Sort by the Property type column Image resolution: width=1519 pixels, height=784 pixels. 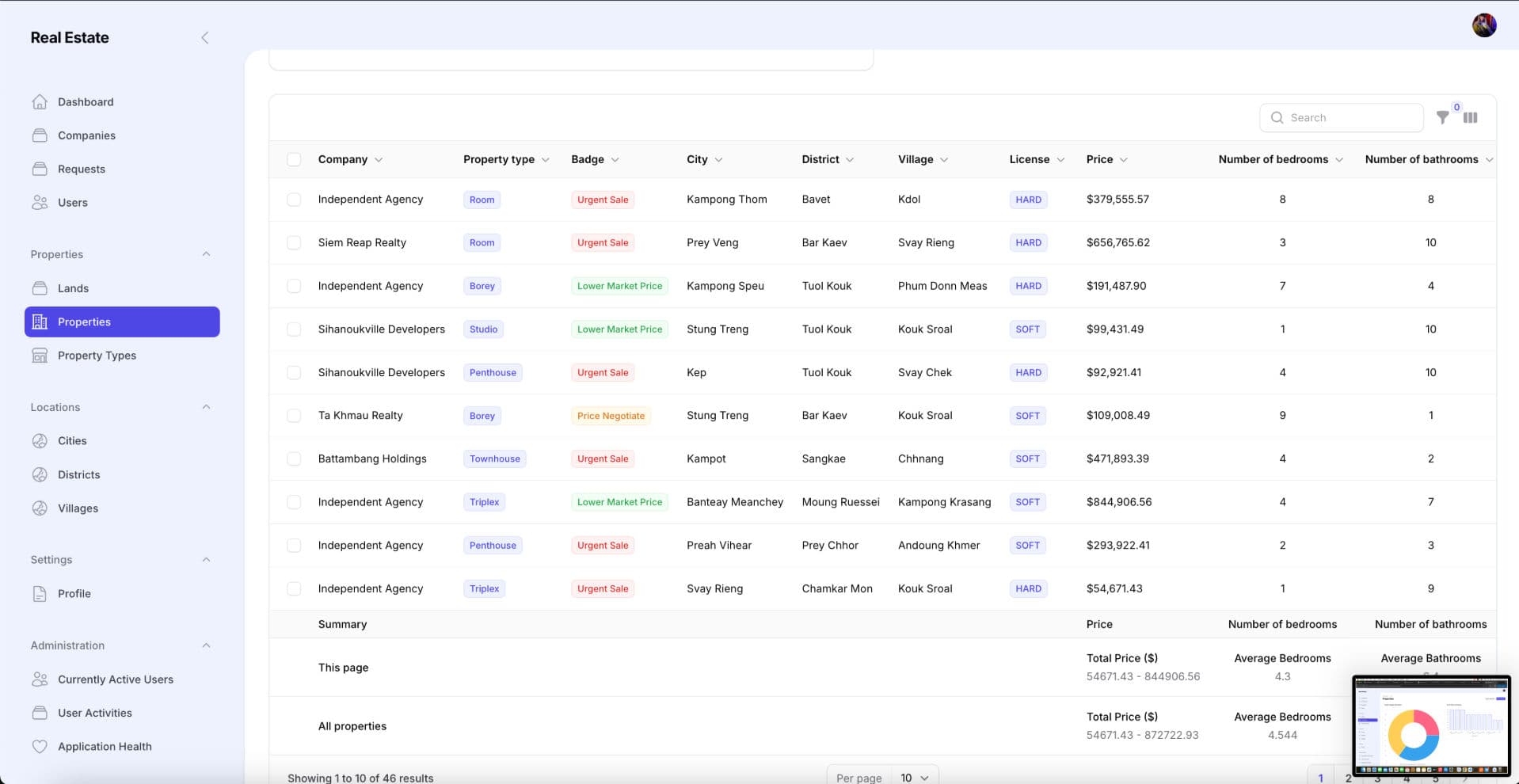click(x=506, y=159)
